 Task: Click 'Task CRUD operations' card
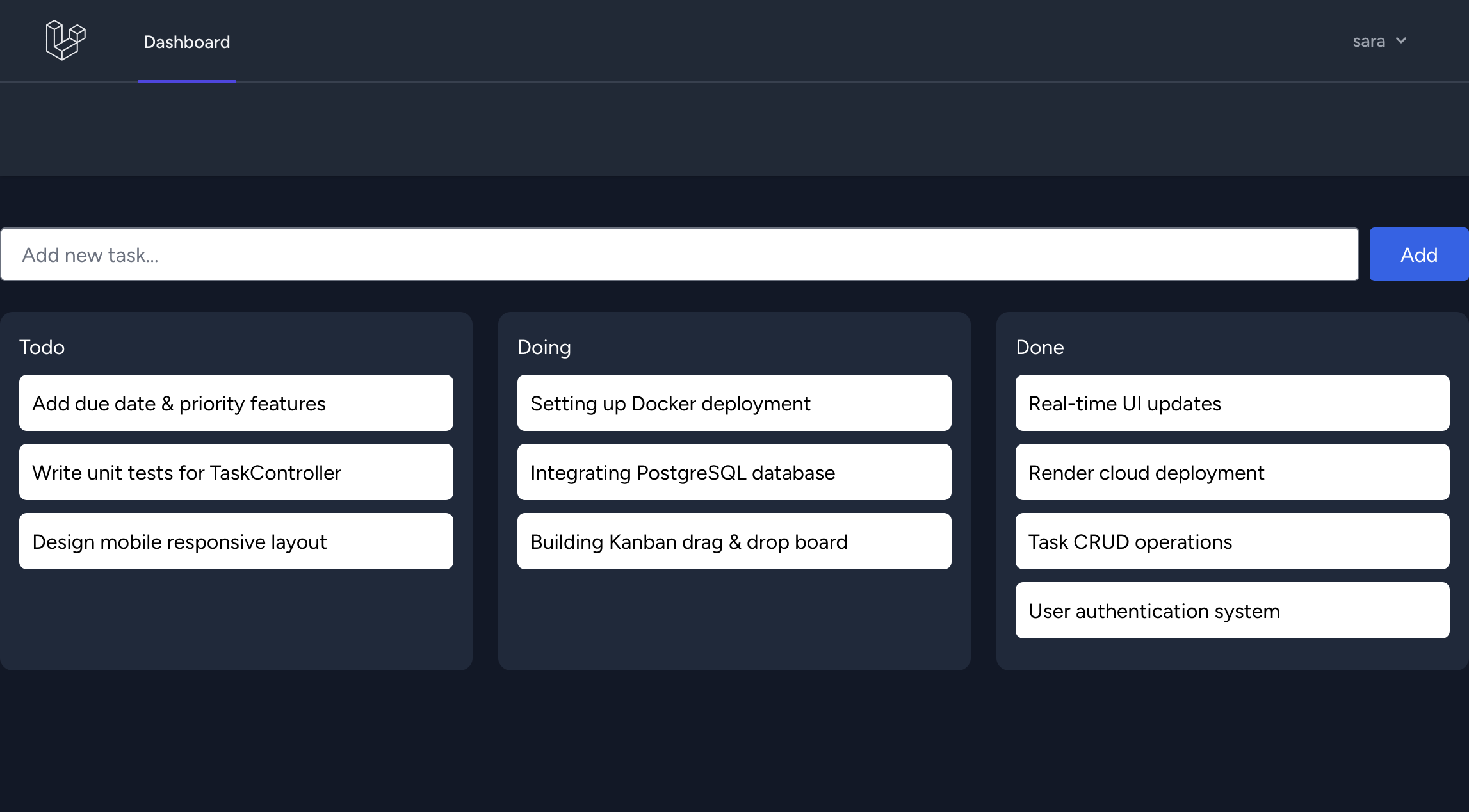[x=1231, y=541]
